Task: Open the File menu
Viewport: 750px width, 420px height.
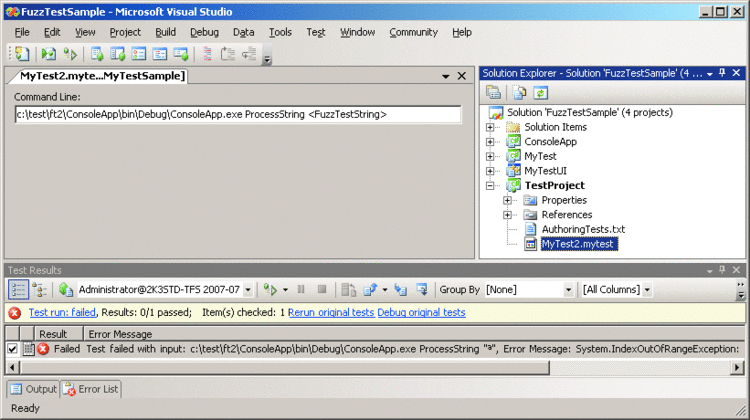Action: click(22, 32)
